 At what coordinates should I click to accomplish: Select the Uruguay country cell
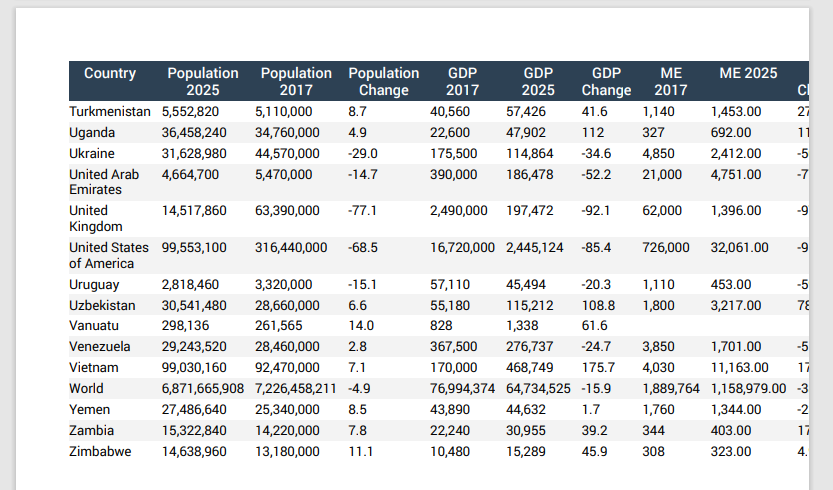tap(94, 285)
